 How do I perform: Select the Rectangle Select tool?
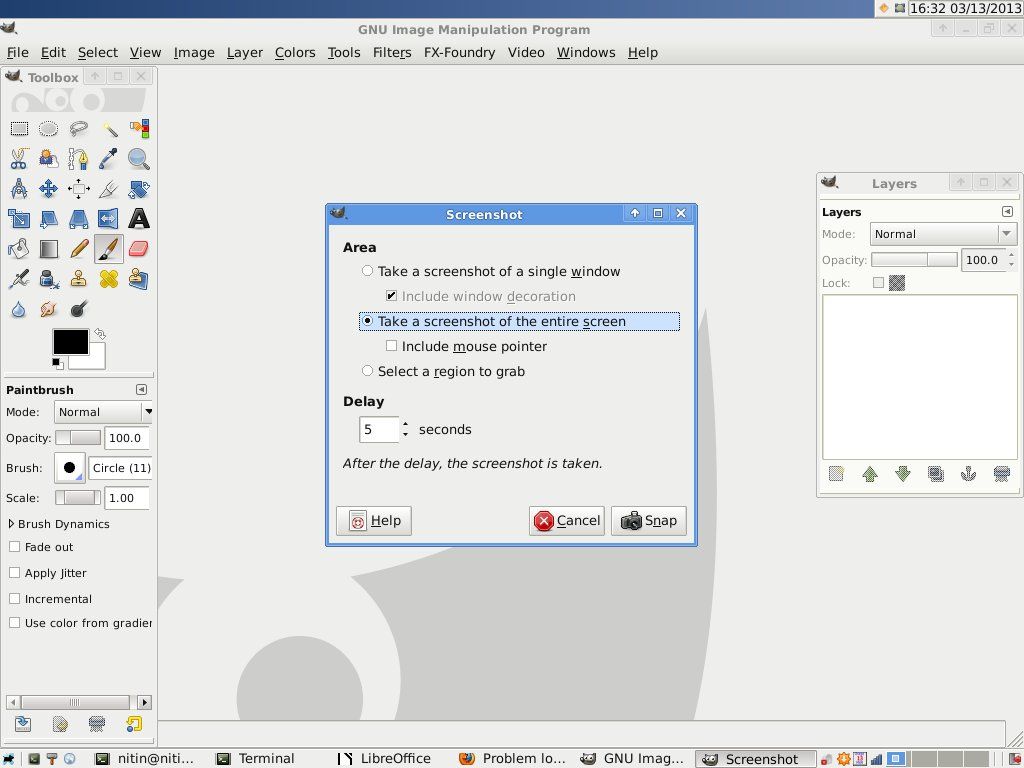pos(19,128)
